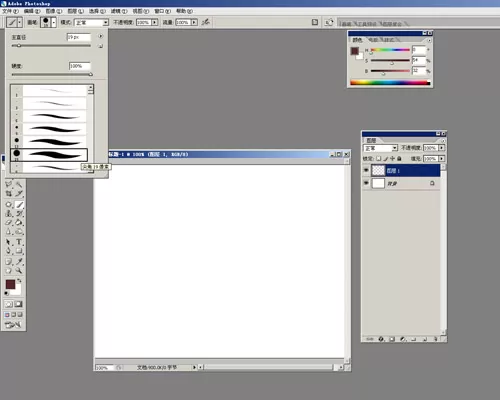Select the History Brush tool
Viewport: 500px width, 400px height.
click(19, 214)
